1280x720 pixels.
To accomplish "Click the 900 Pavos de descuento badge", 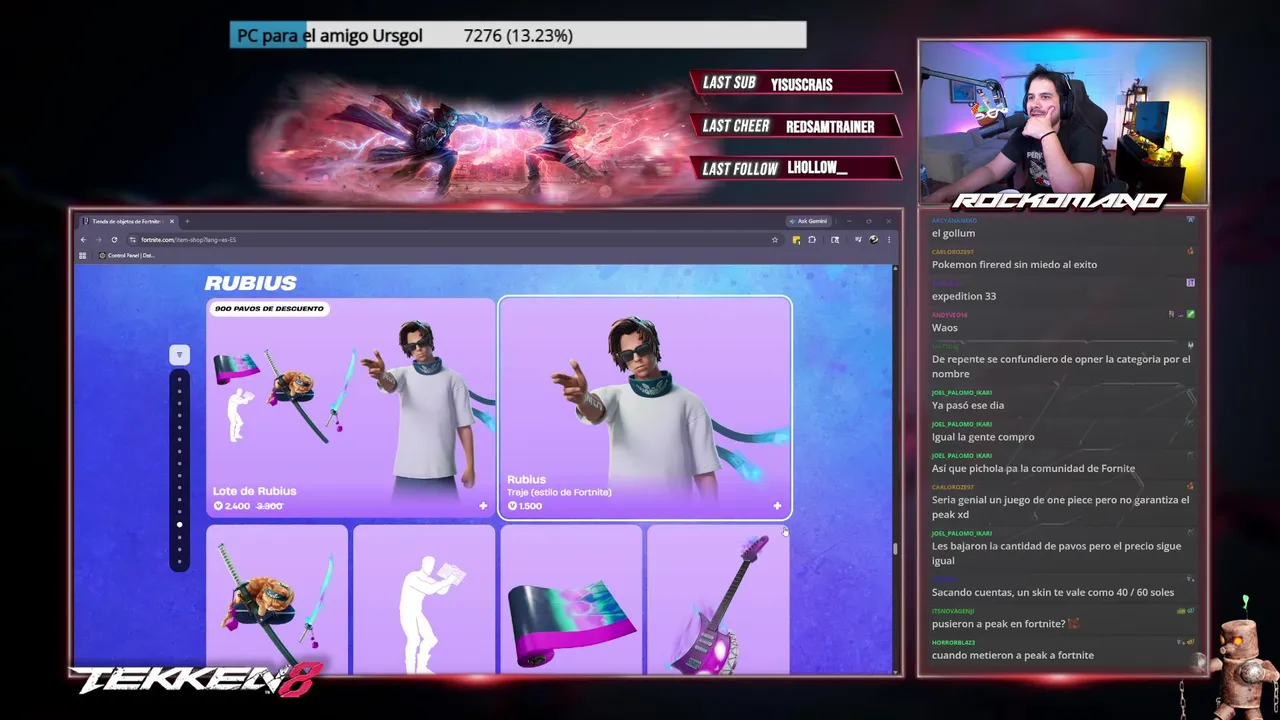I will point(269,309).
